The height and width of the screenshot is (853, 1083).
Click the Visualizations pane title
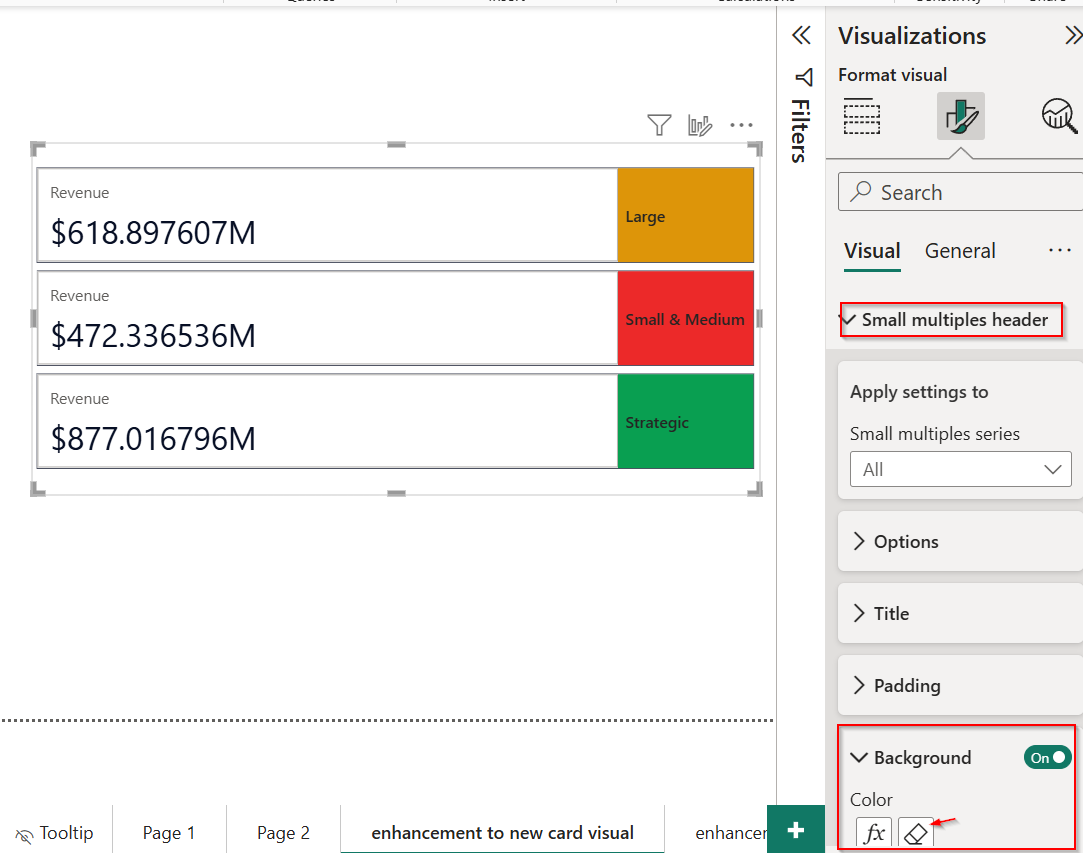912,36
